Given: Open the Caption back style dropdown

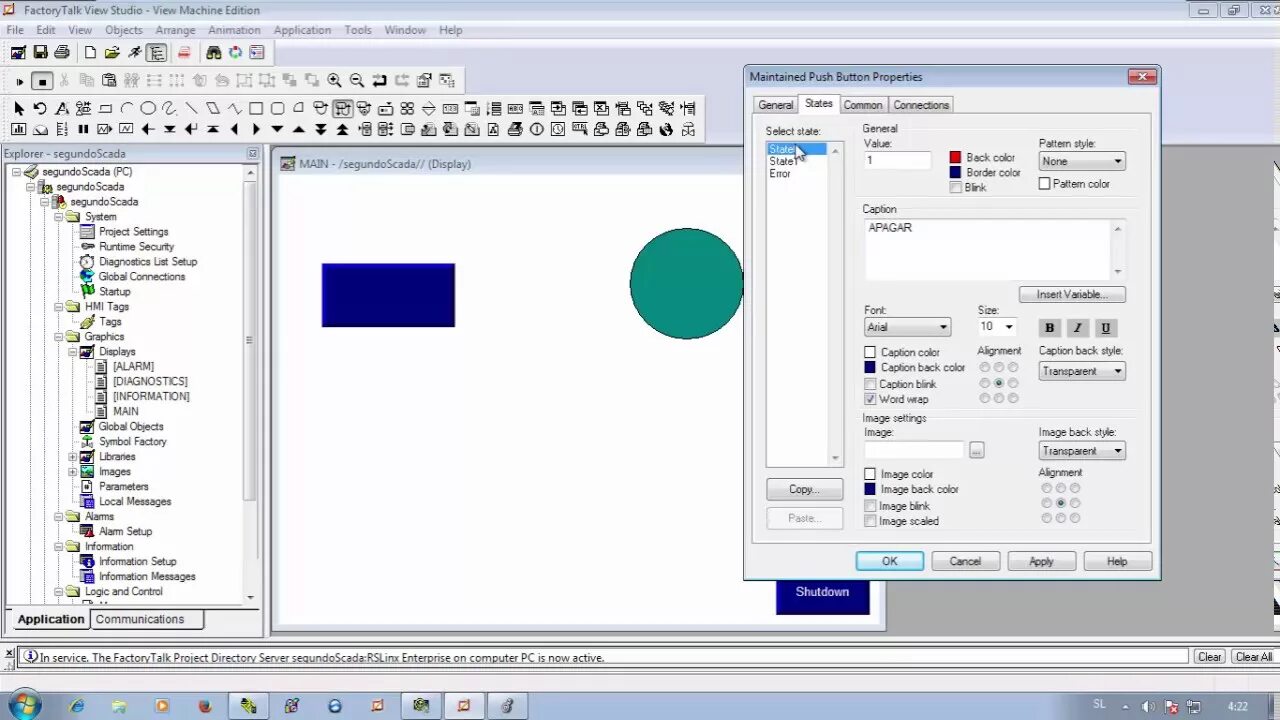Looking at the screenshot, I should 1082,371.
